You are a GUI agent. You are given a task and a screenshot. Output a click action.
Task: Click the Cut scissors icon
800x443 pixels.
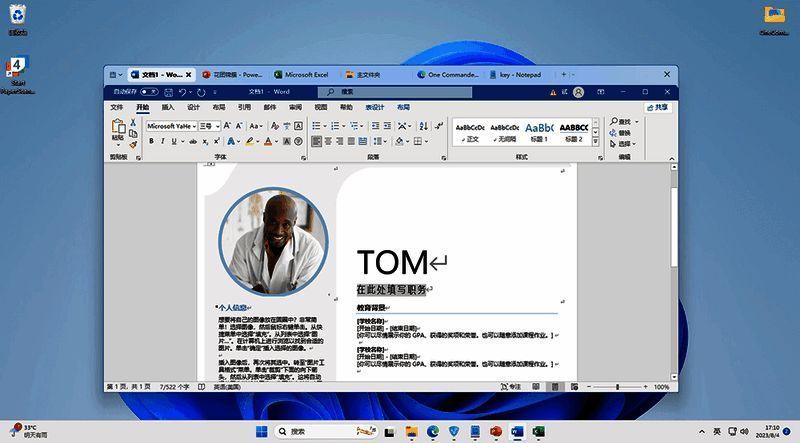pyautogui.click(x=133, y=122)
